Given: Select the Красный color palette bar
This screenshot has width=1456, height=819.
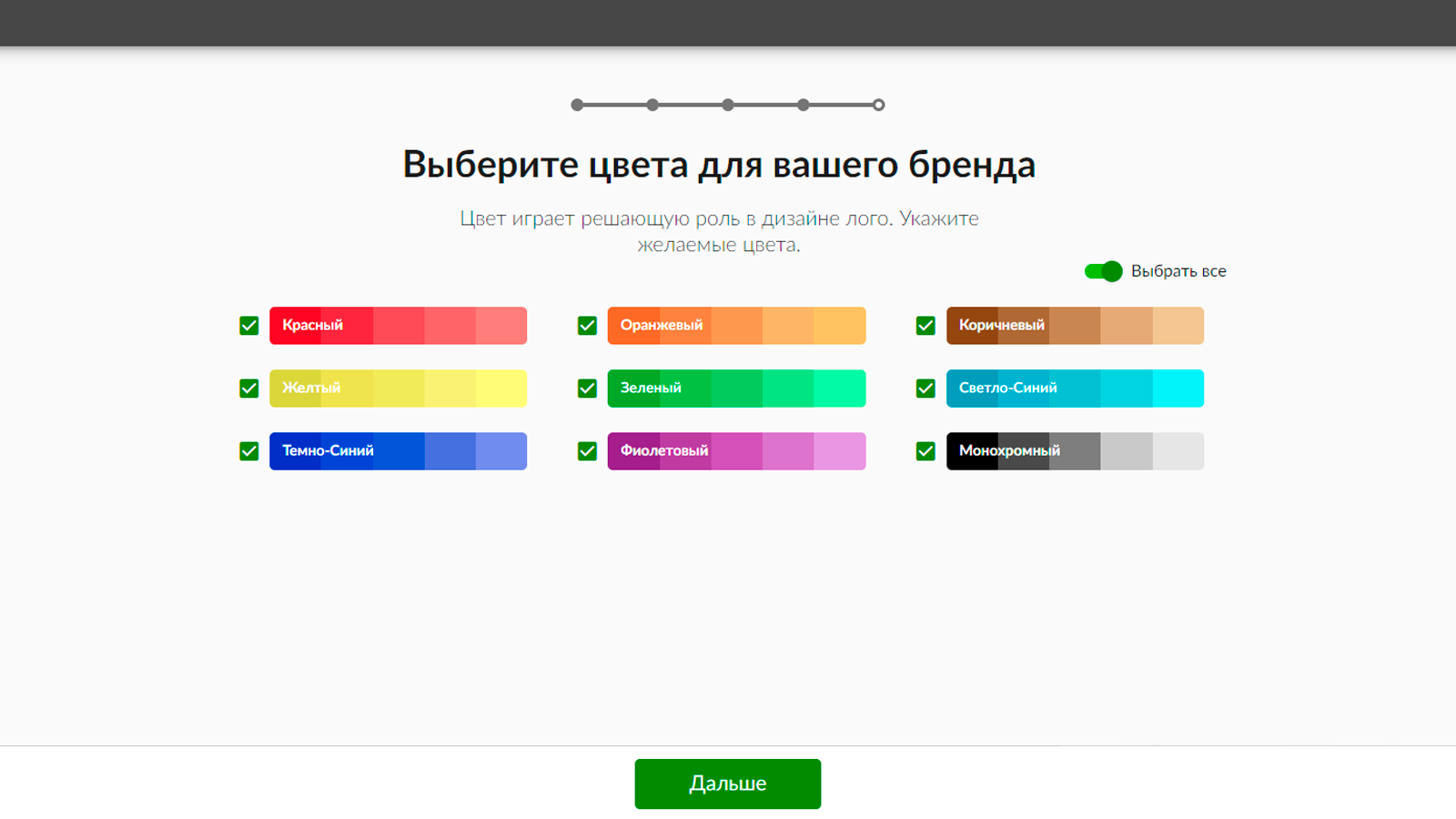Looking at the screenshot, I should click(398, 326).
